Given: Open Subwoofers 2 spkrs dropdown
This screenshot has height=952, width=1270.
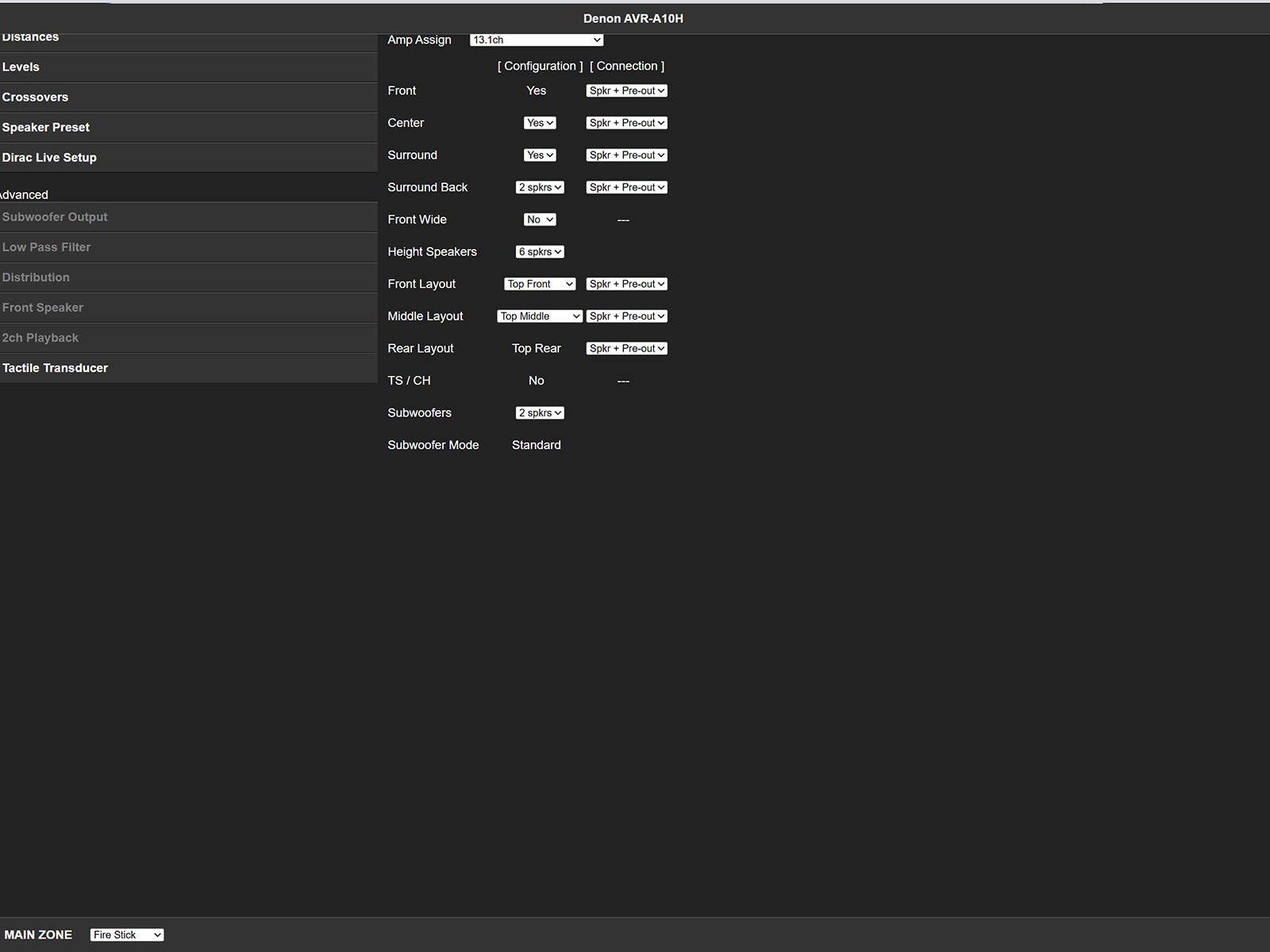Looking at the screenshot, I should click(540, 413).
